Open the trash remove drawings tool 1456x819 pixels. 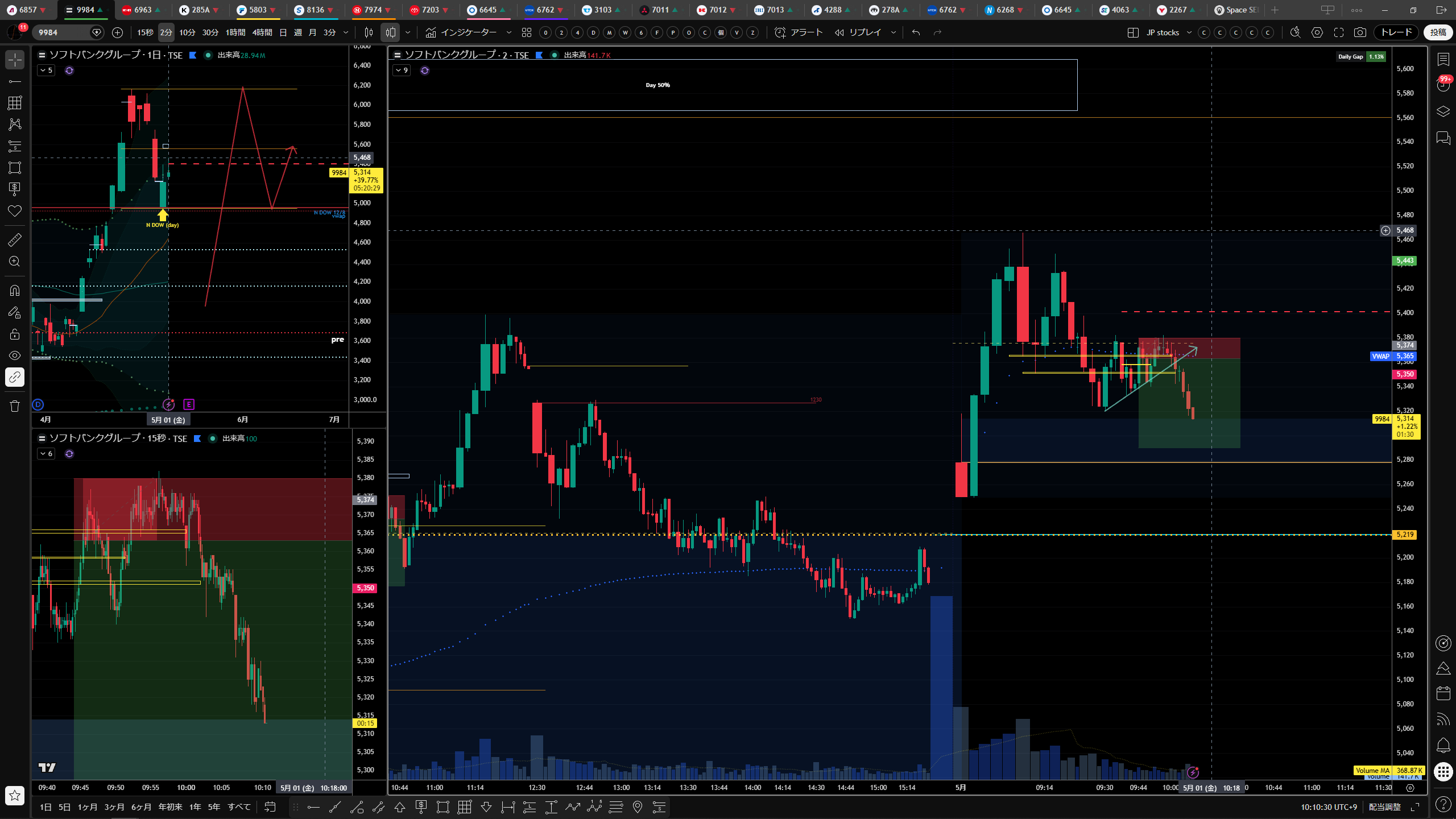tap(15, 406)
